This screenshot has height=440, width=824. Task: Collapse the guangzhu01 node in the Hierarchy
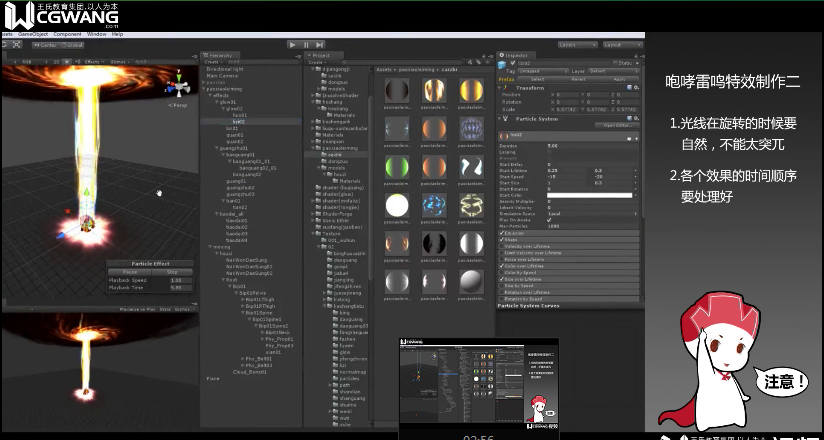click(x=216, y=148)
